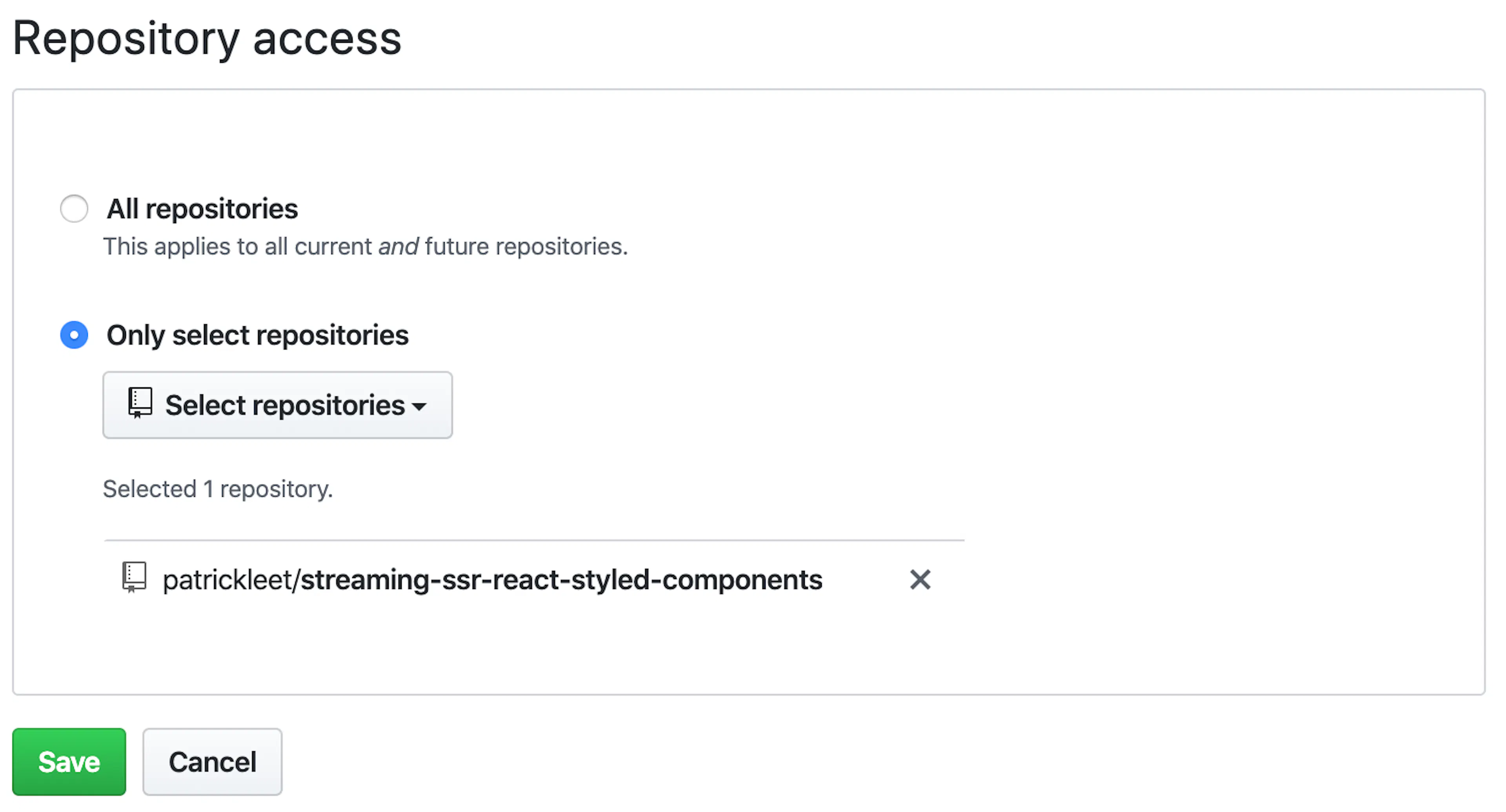Click the dropdown caret next to Select repositories
This screenshot has height=812, width=1506.
click(x=419, y=407)
